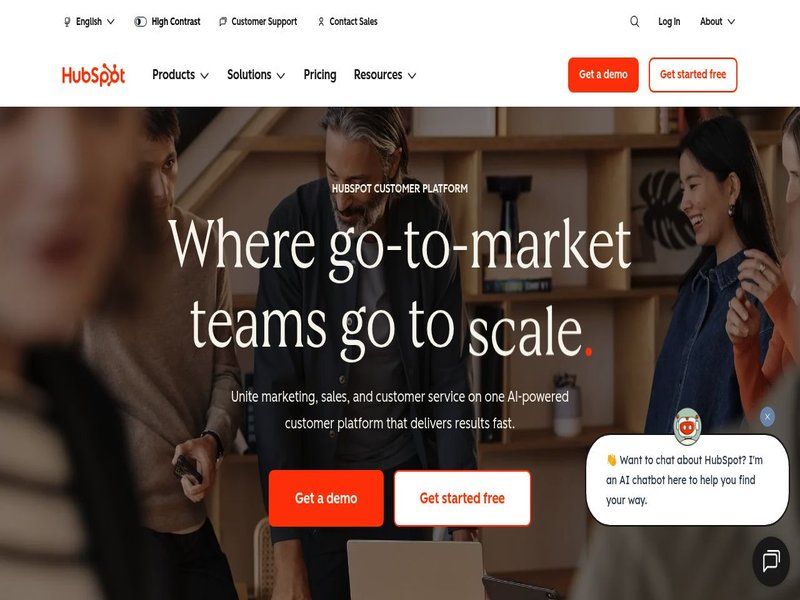Click the chatbot robot avatar
This screenshot has width=800, height=600.
[687, 427]
